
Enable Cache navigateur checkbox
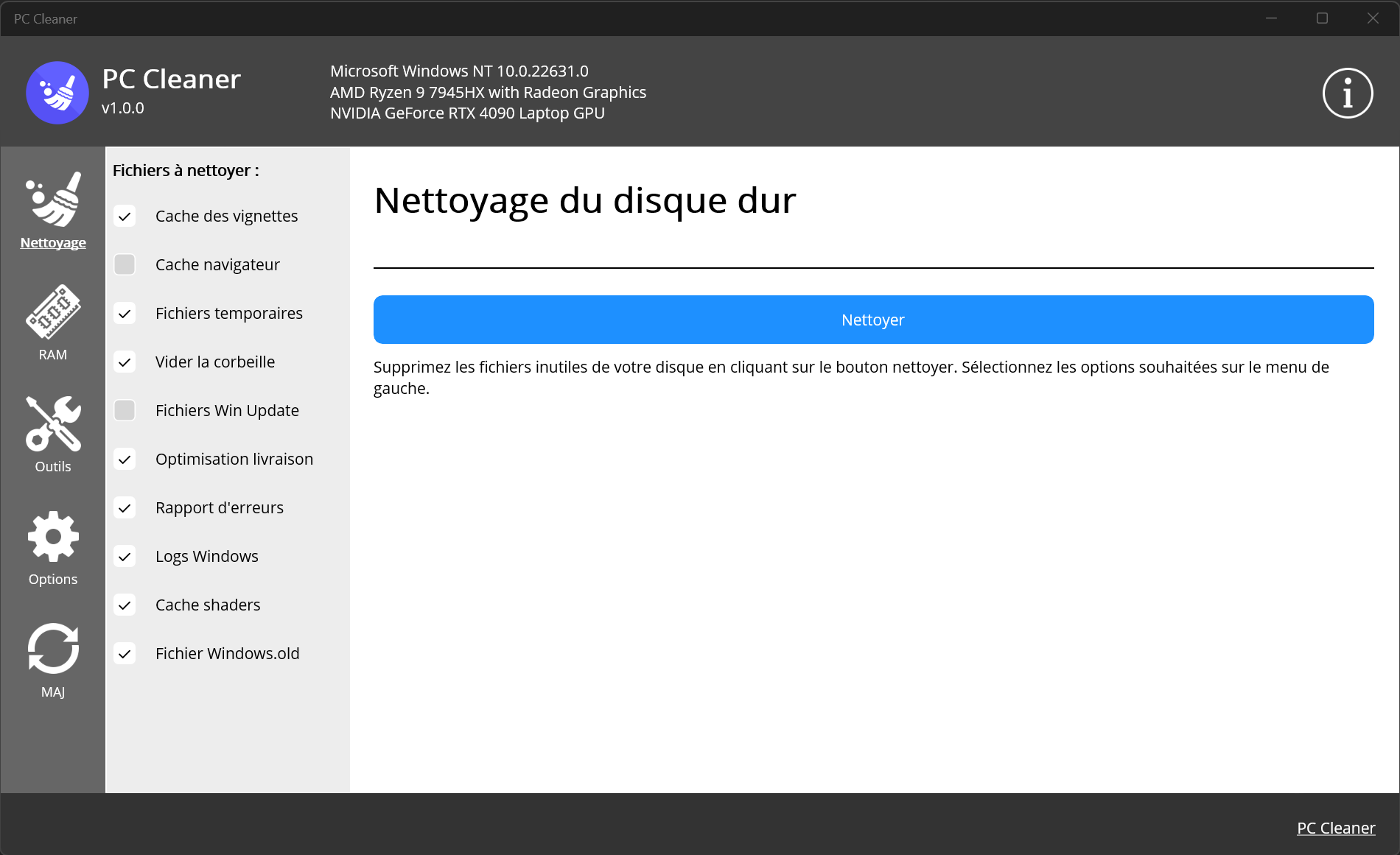click(125, 264)
